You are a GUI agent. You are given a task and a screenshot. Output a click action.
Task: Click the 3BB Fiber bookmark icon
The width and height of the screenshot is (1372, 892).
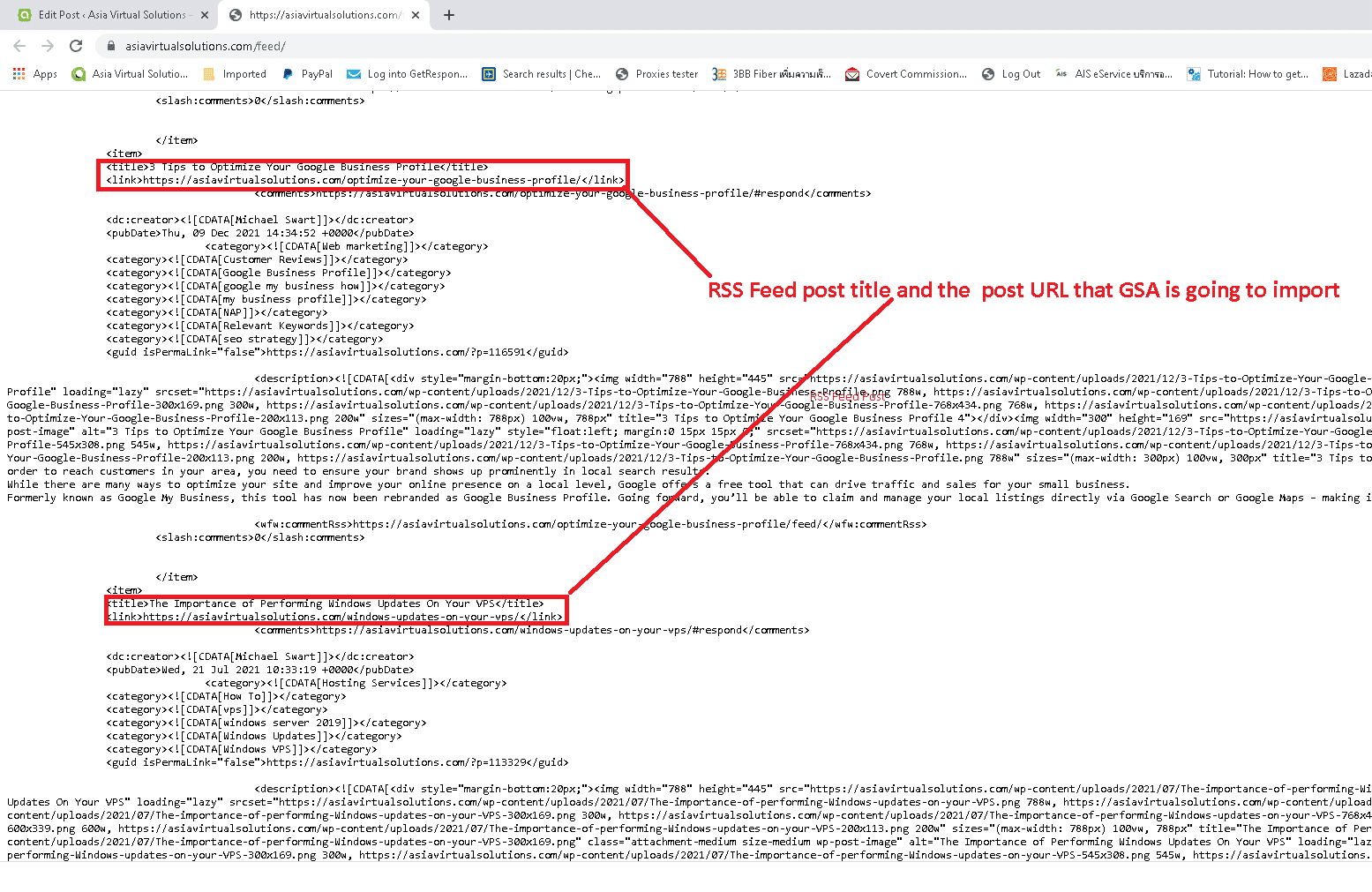[719, 73]
